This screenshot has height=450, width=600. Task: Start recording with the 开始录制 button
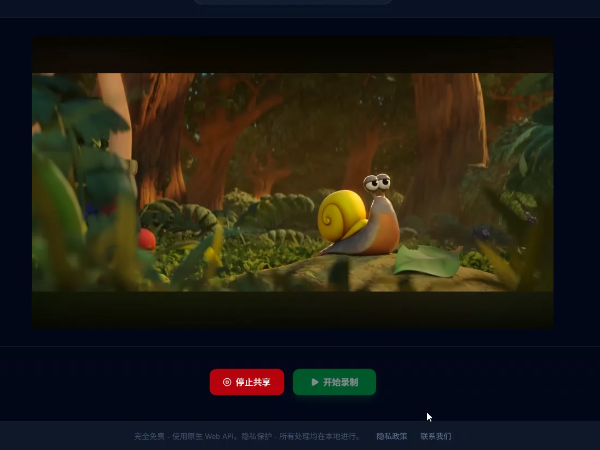(334, 382)
